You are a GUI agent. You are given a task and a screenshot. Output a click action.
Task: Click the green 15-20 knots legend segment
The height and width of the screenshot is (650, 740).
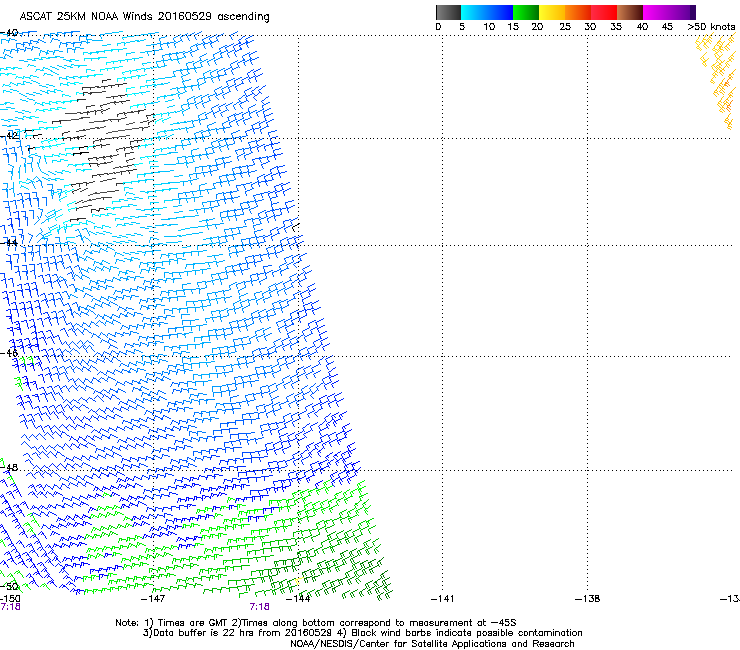[526, 12]
